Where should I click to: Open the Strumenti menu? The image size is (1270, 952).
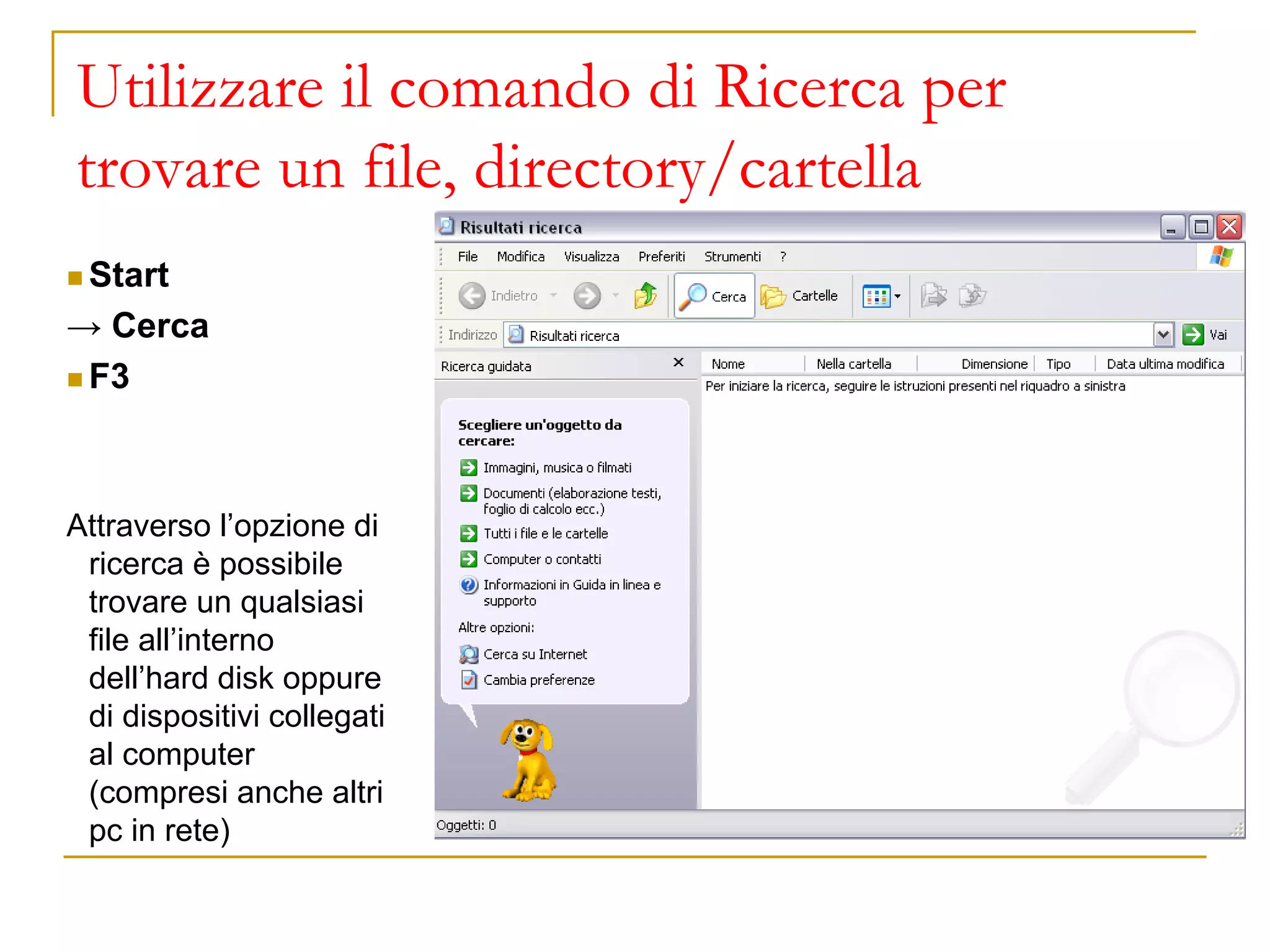click(732, 257)
